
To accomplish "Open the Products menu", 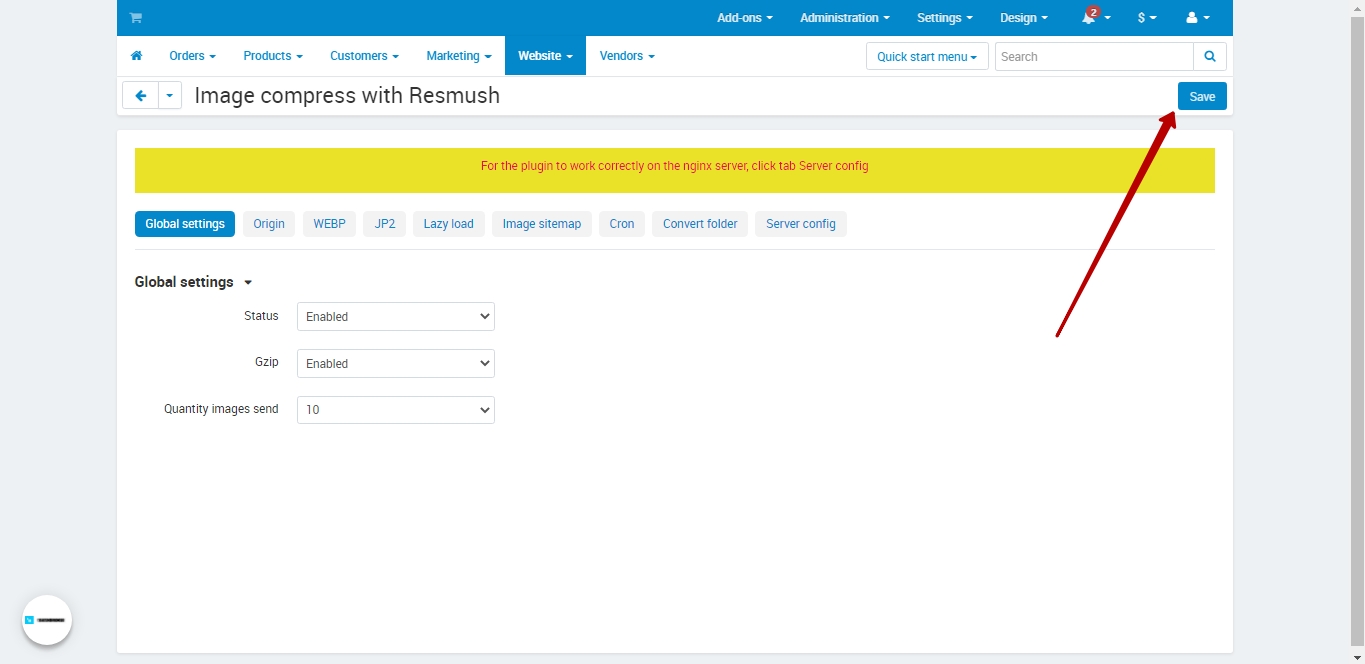I will 273,56.
